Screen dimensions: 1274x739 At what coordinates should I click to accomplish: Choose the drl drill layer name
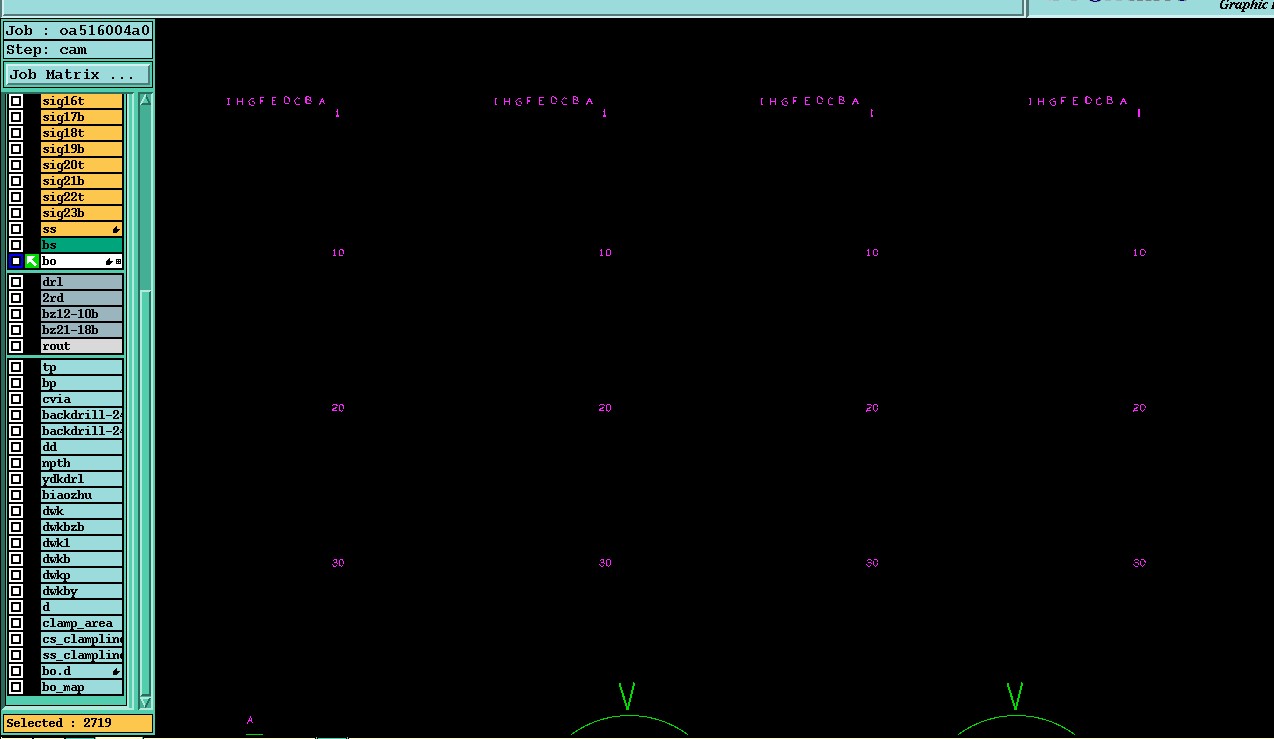[x=82, y=282]
